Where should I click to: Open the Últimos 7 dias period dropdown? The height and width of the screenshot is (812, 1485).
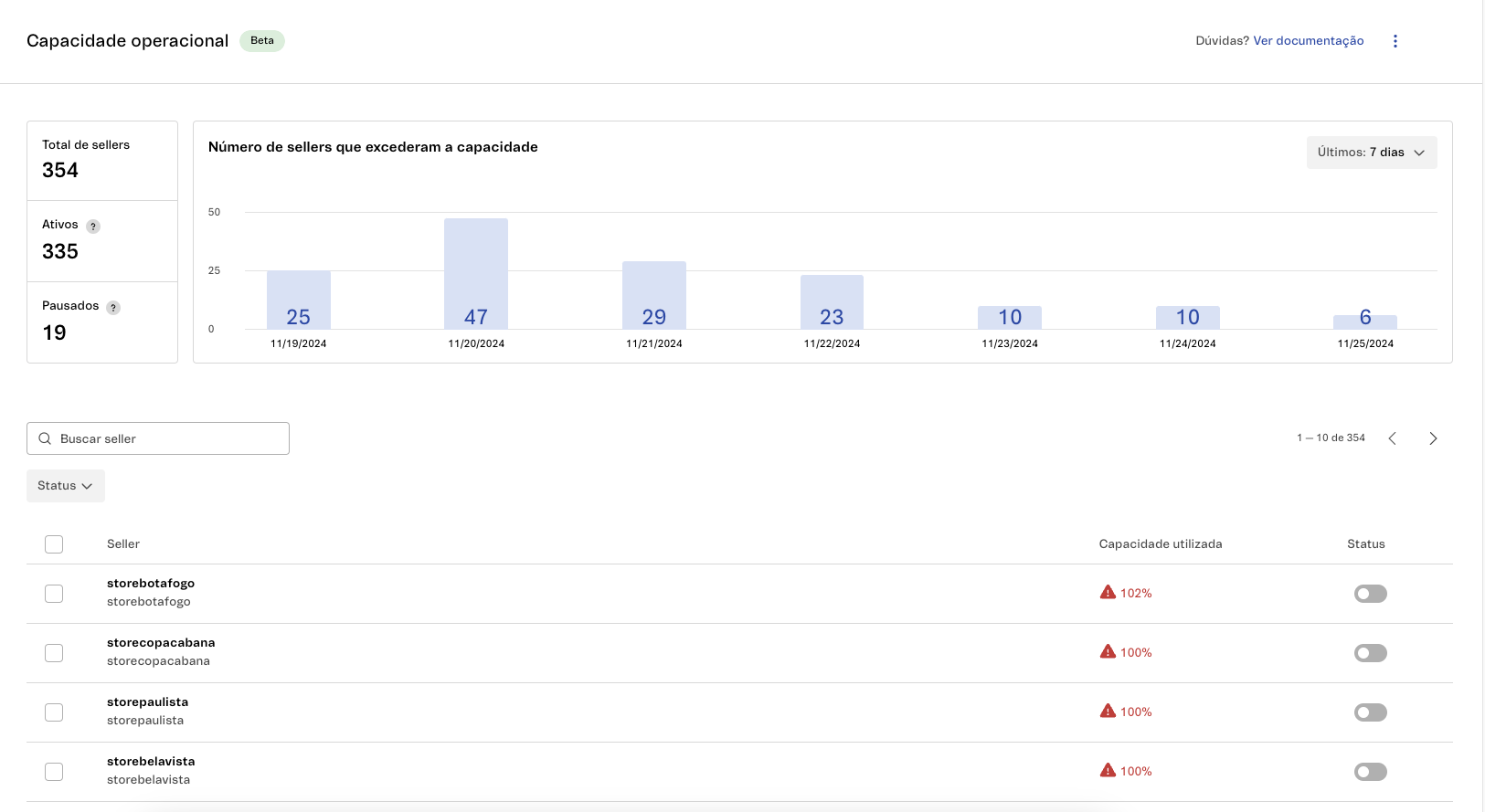point(1371,153)
